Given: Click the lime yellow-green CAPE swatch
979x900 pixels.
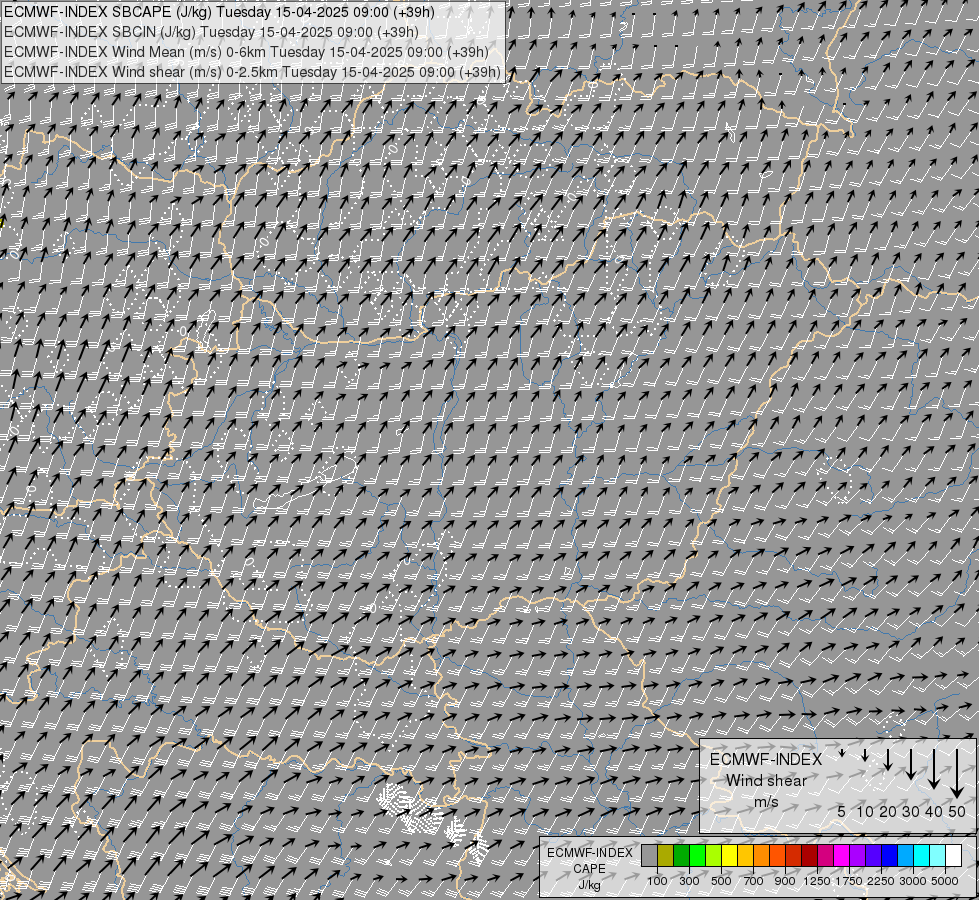Looking at the screenshot, I should [713, 856].
